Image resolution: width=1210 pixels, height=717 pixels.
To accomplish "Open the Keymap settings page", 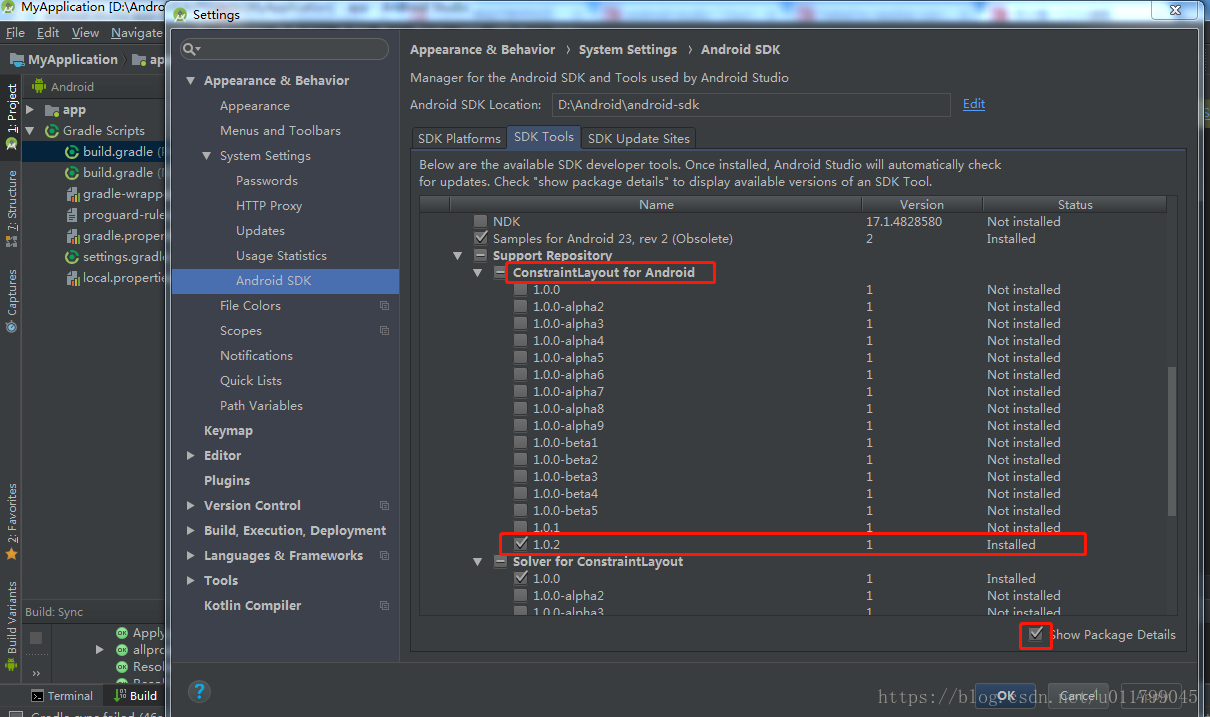I will (228, 431).
